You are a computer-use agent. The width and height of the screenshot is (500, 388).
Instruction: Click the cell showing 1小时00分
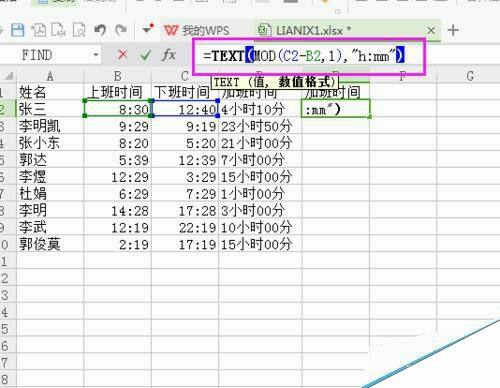click(260, 193)
